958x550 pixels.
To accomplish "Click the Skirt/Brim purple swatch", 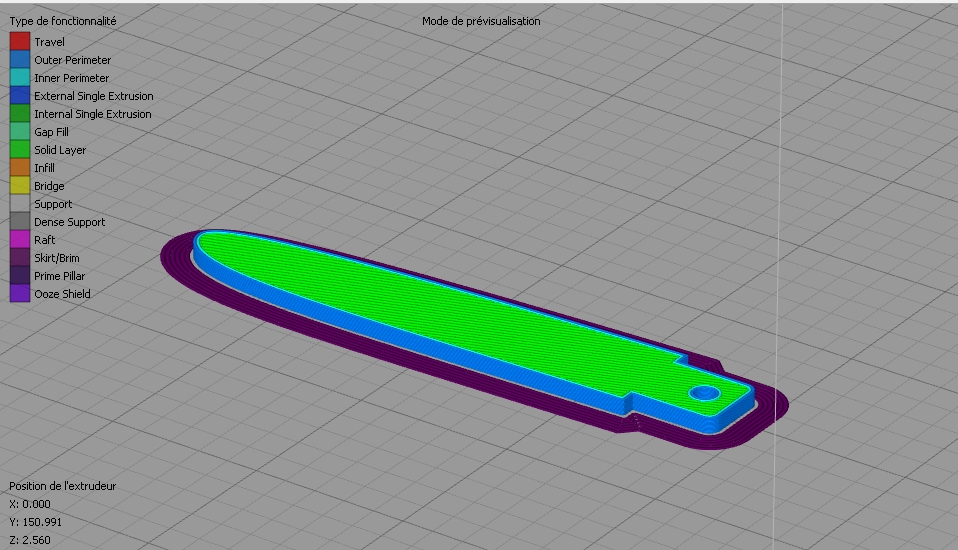I will point(20,258).
